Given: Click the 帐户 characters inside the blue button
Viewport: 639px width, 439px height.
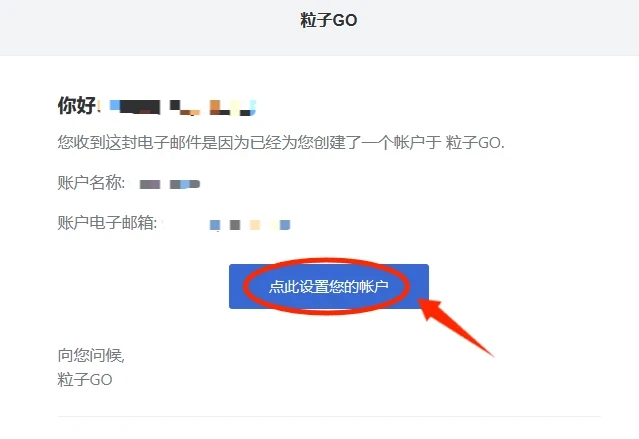Looking at the screenshot, I should (x=374, y=287).
